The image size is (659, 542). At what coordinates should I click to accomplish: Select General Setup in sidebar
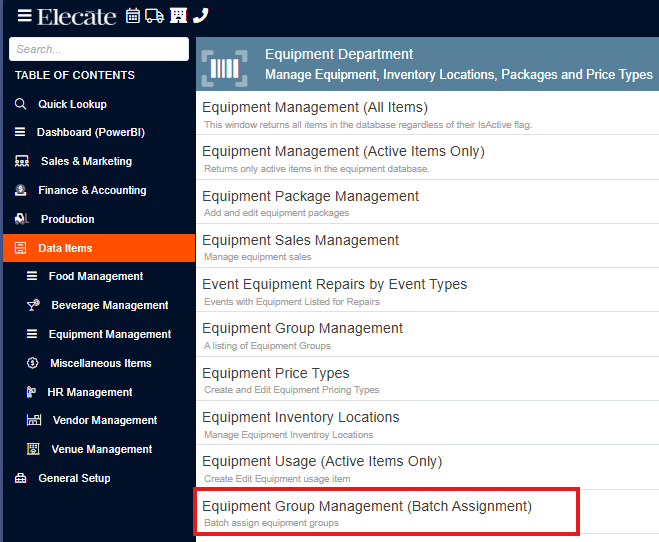click(x=99, y=478)
